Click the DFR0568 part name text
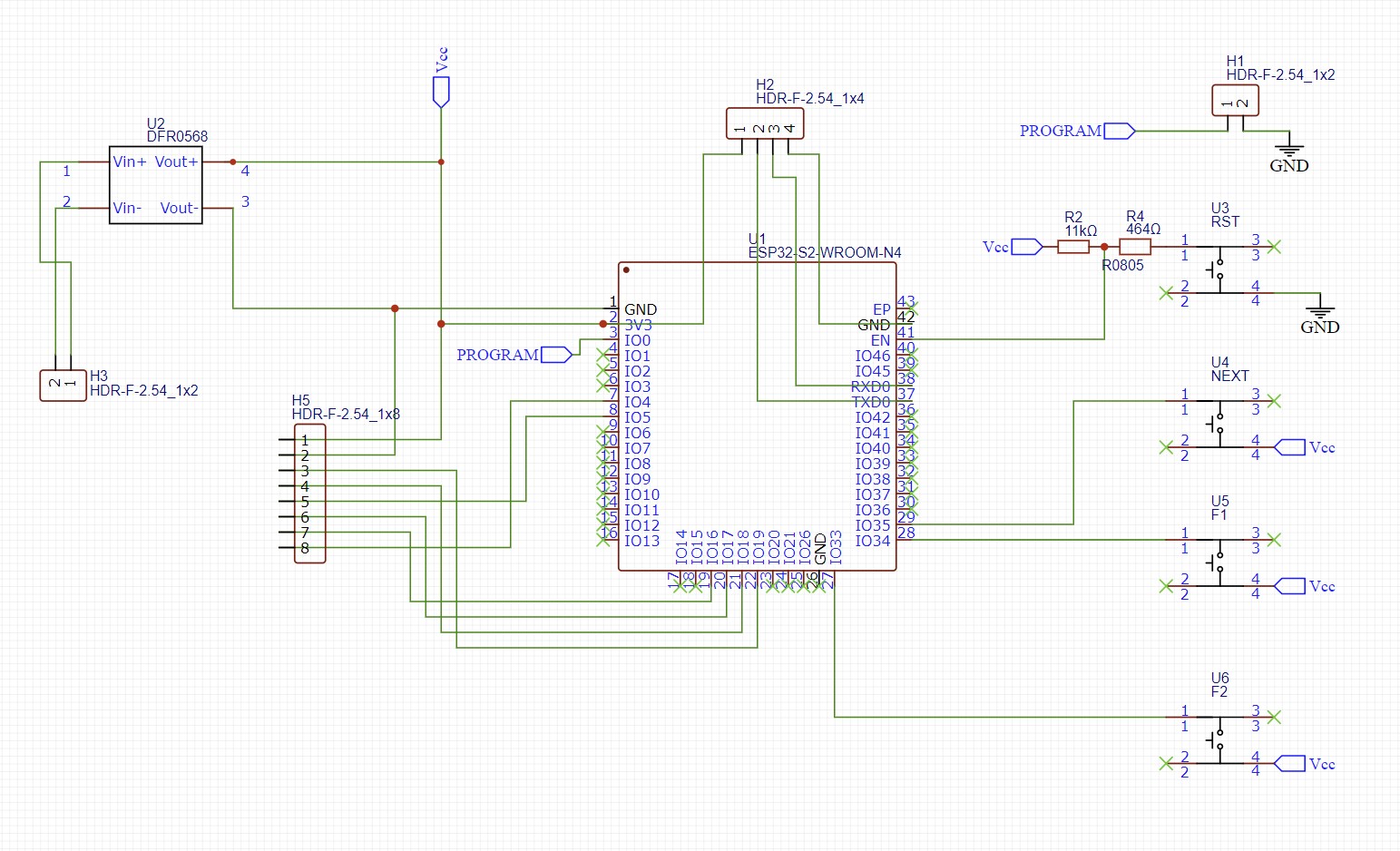Screen dimensions: 1400x851 (177, 137)
